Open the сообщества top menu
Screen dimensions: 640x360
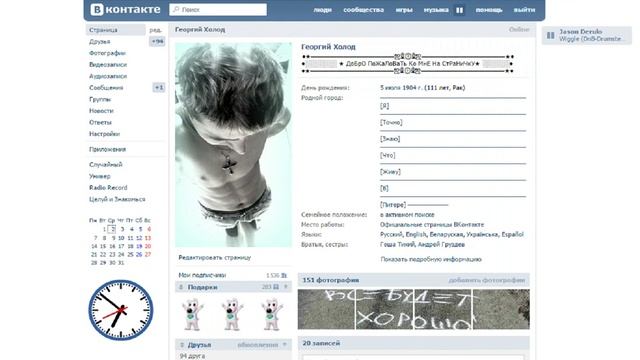364,10
